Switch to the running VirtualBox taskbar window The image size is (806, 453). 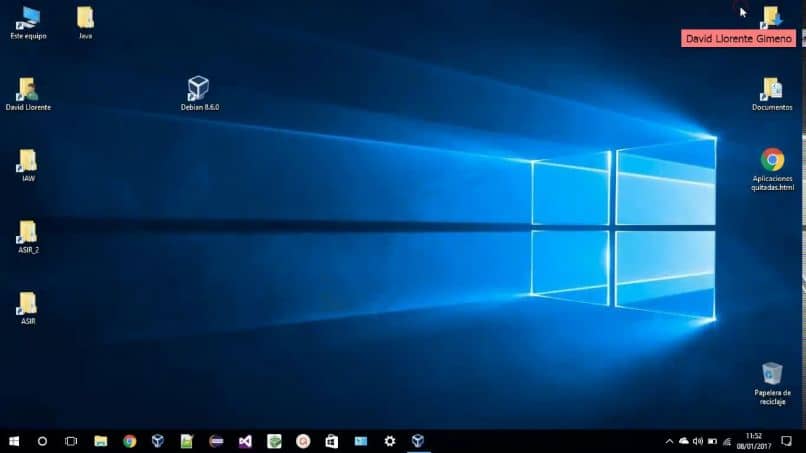pyautogui.click(x=418, y=441)
